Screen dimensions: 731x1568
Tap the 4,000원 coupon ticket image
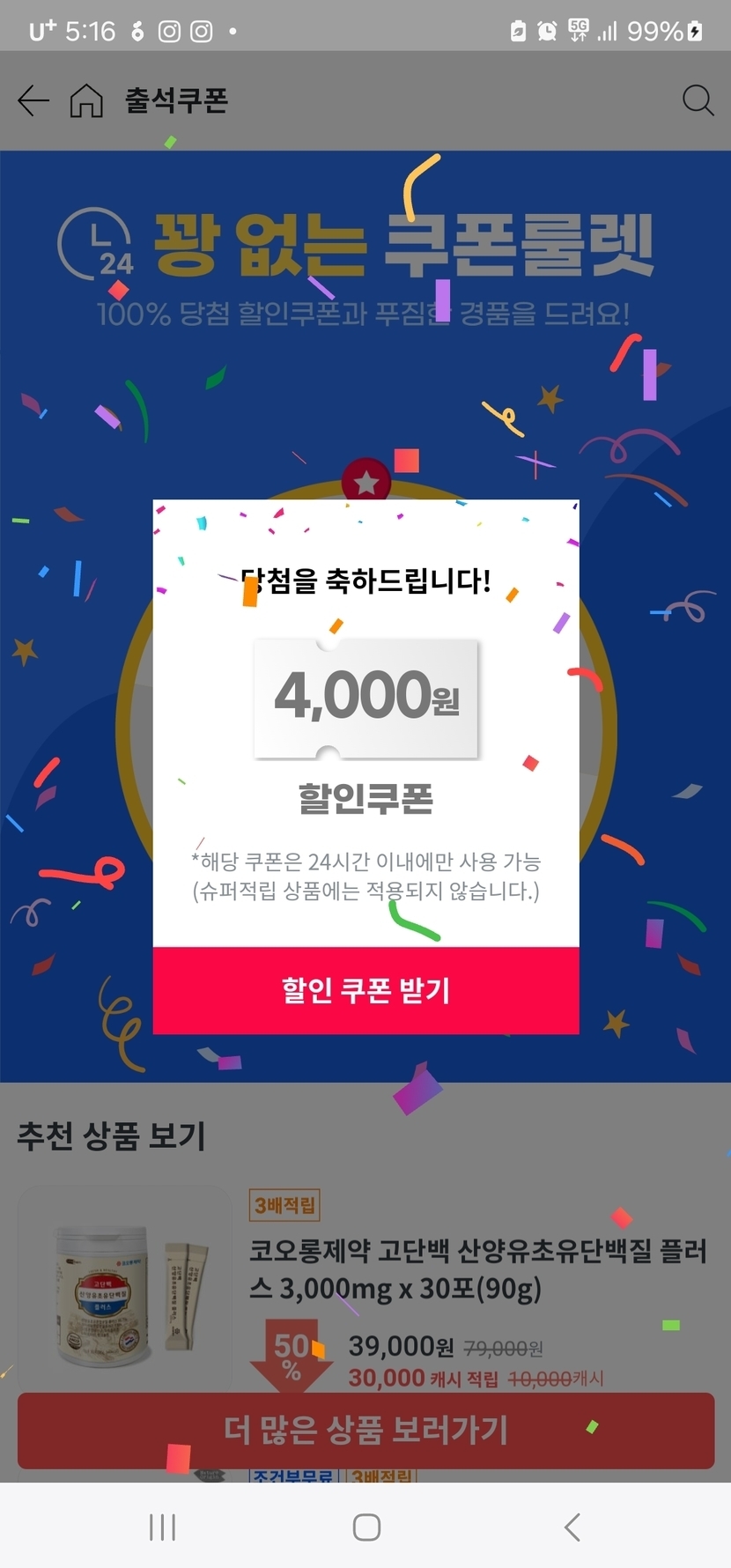tap(366, 698)
